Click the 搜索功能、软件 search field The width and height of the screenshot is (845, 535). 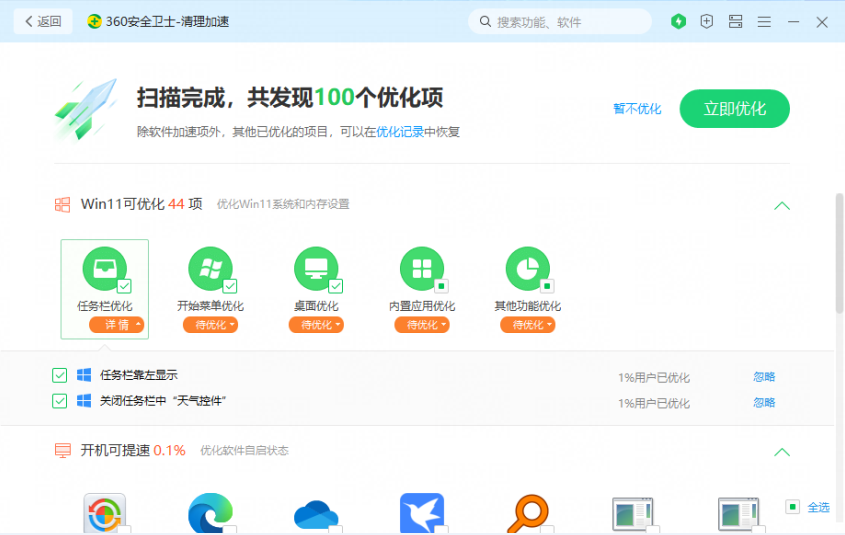(565, 22)
